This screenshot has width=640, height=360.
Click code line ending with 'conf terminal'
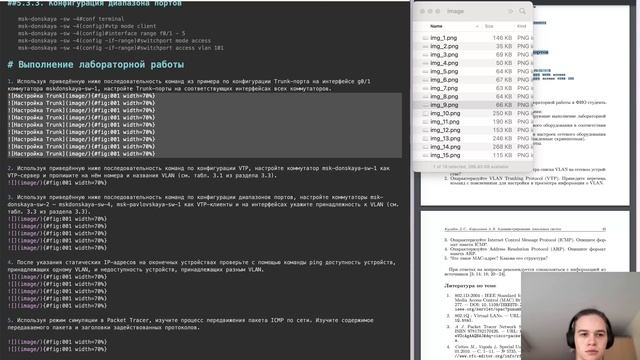[x=71, y=19]
